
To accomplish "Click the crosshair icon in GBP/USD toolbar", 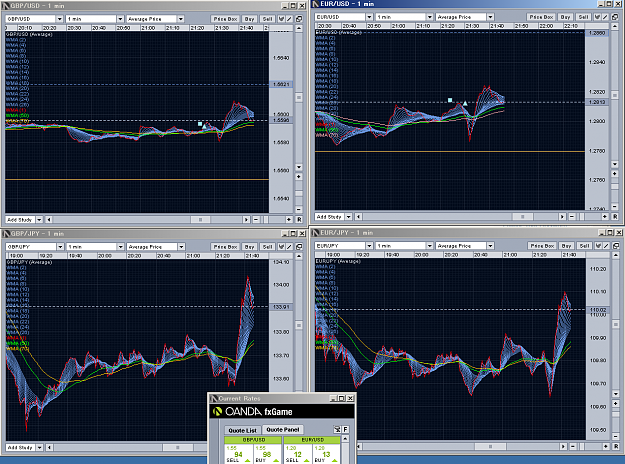I will click(x=281, y=19).
